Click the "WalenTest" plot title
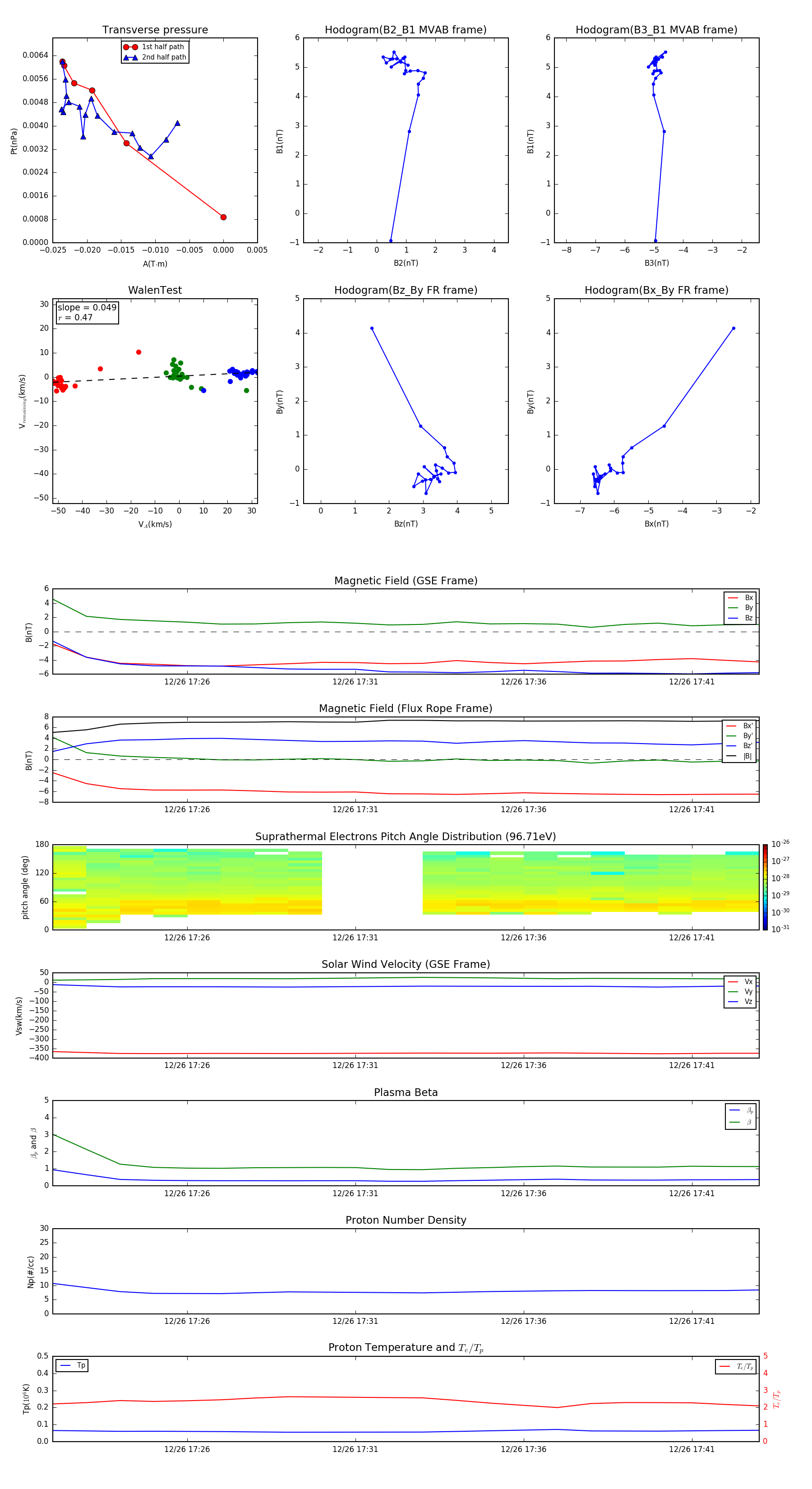Viewport: 812px width, 1489px height. point(155,290)
